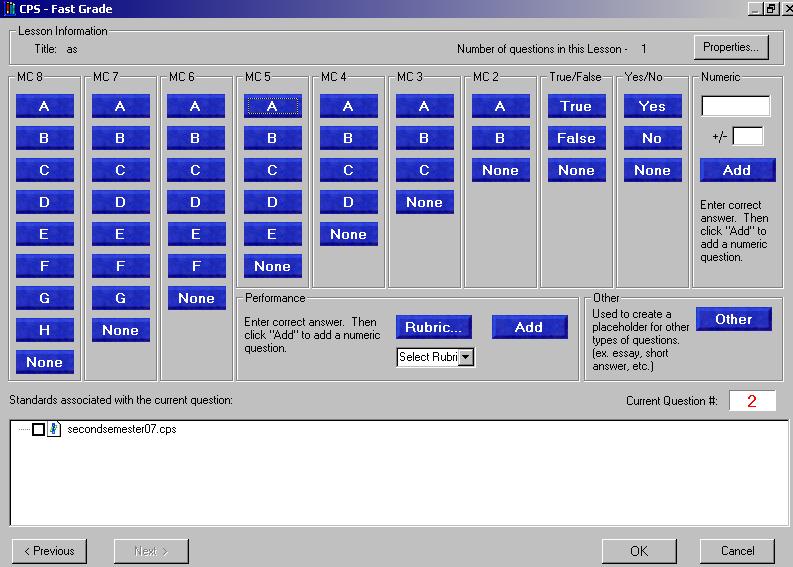Choose answer C in MC 3 column
This screenshot has height=567, width=793.
pyautogui.click(x=424, y=170)
